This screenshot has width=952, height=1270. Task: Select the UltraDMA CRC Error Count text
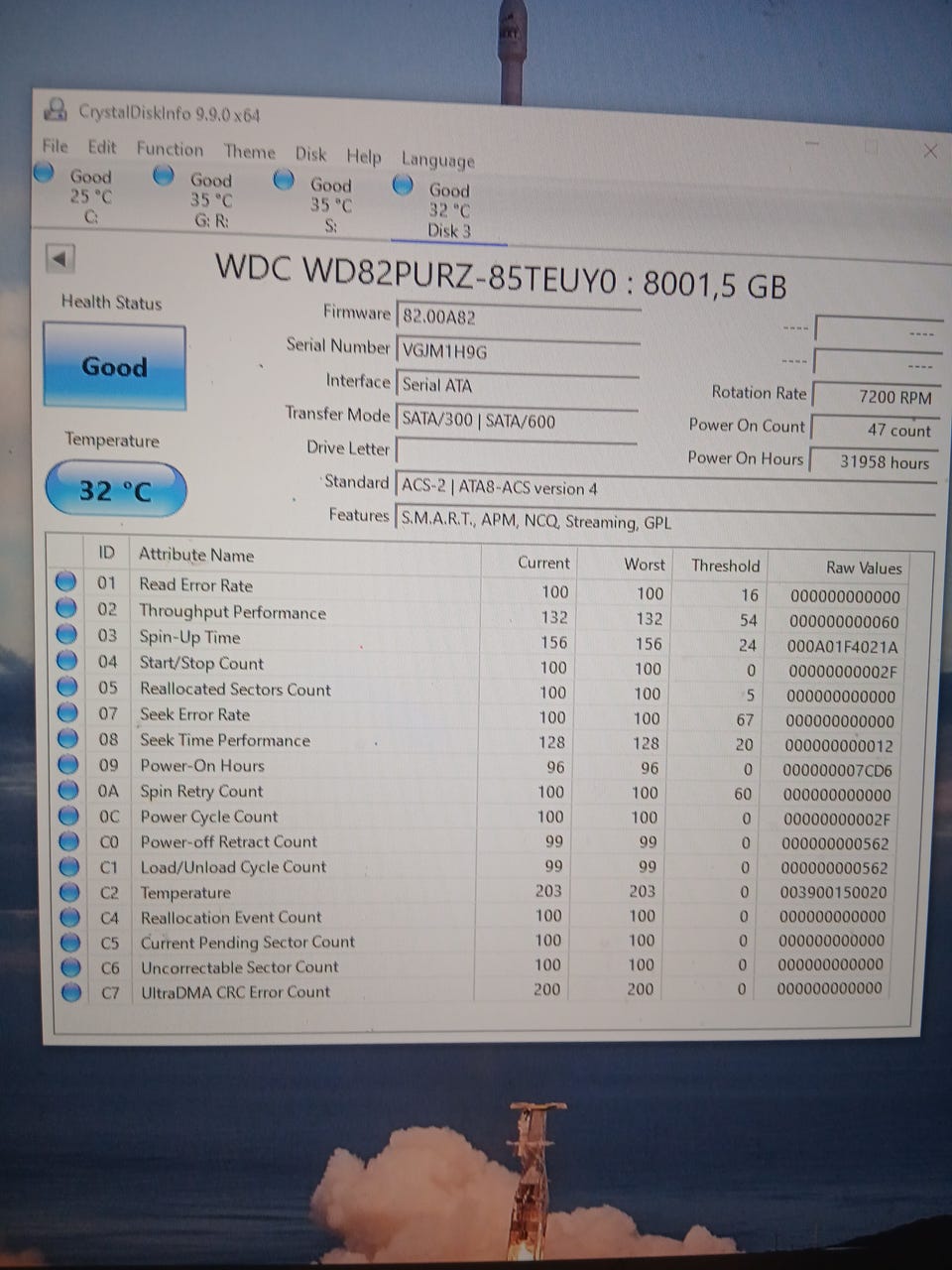235,991
